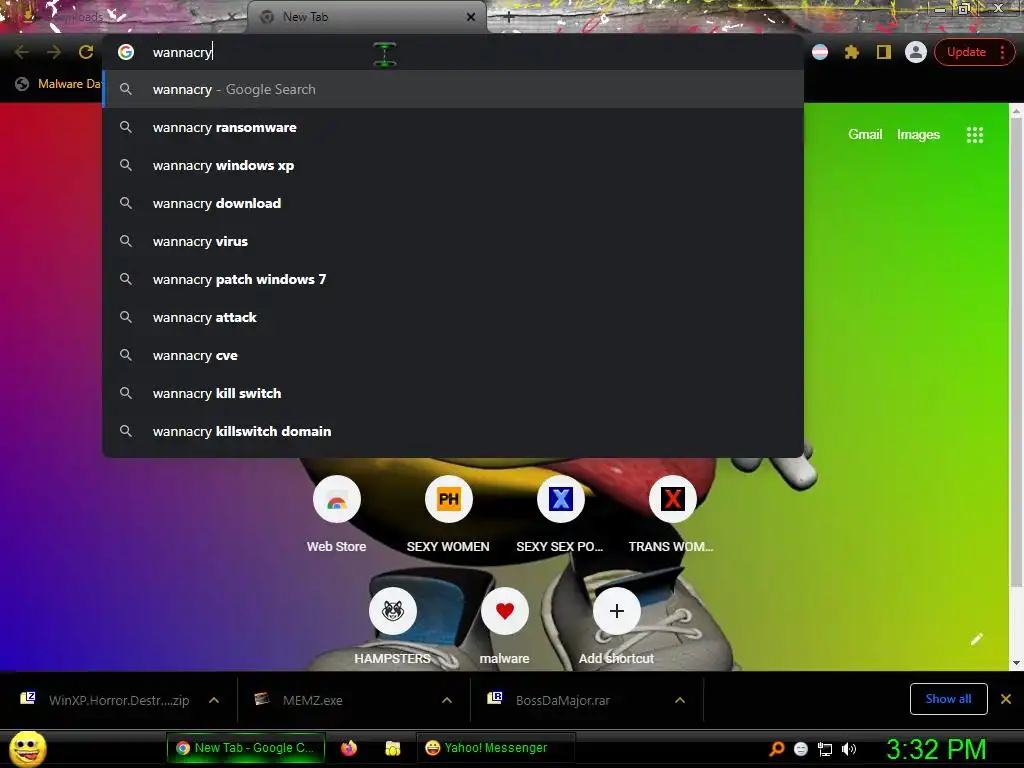Open the MEMZ.exe download item

300,700
